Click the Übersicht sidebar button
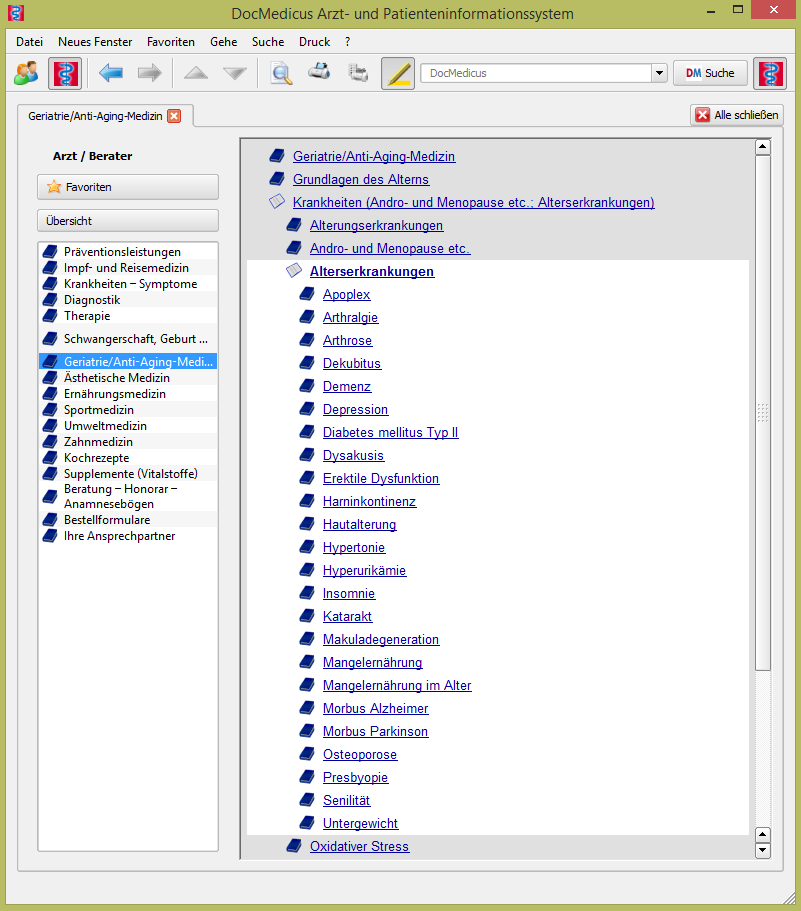This screenshot has height=911, width=801. [x=128, y=221]
